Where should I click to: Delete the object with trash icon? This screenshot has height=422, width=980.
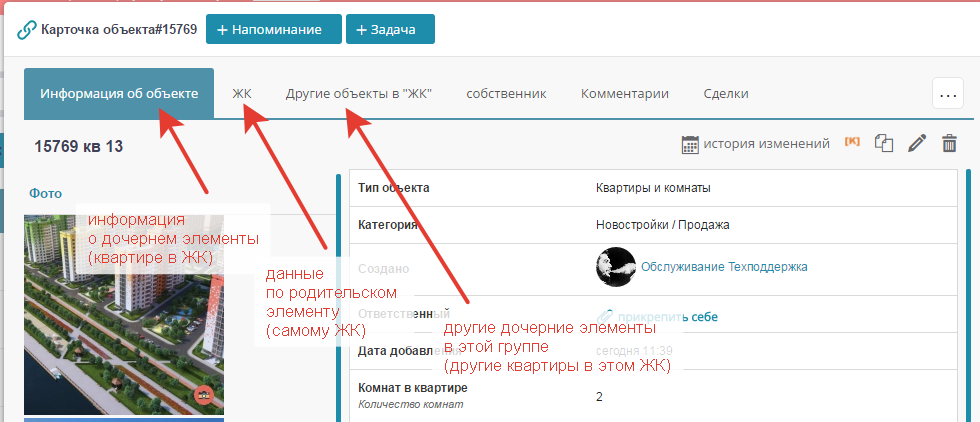pyautogui.click(x=949, y=143)
